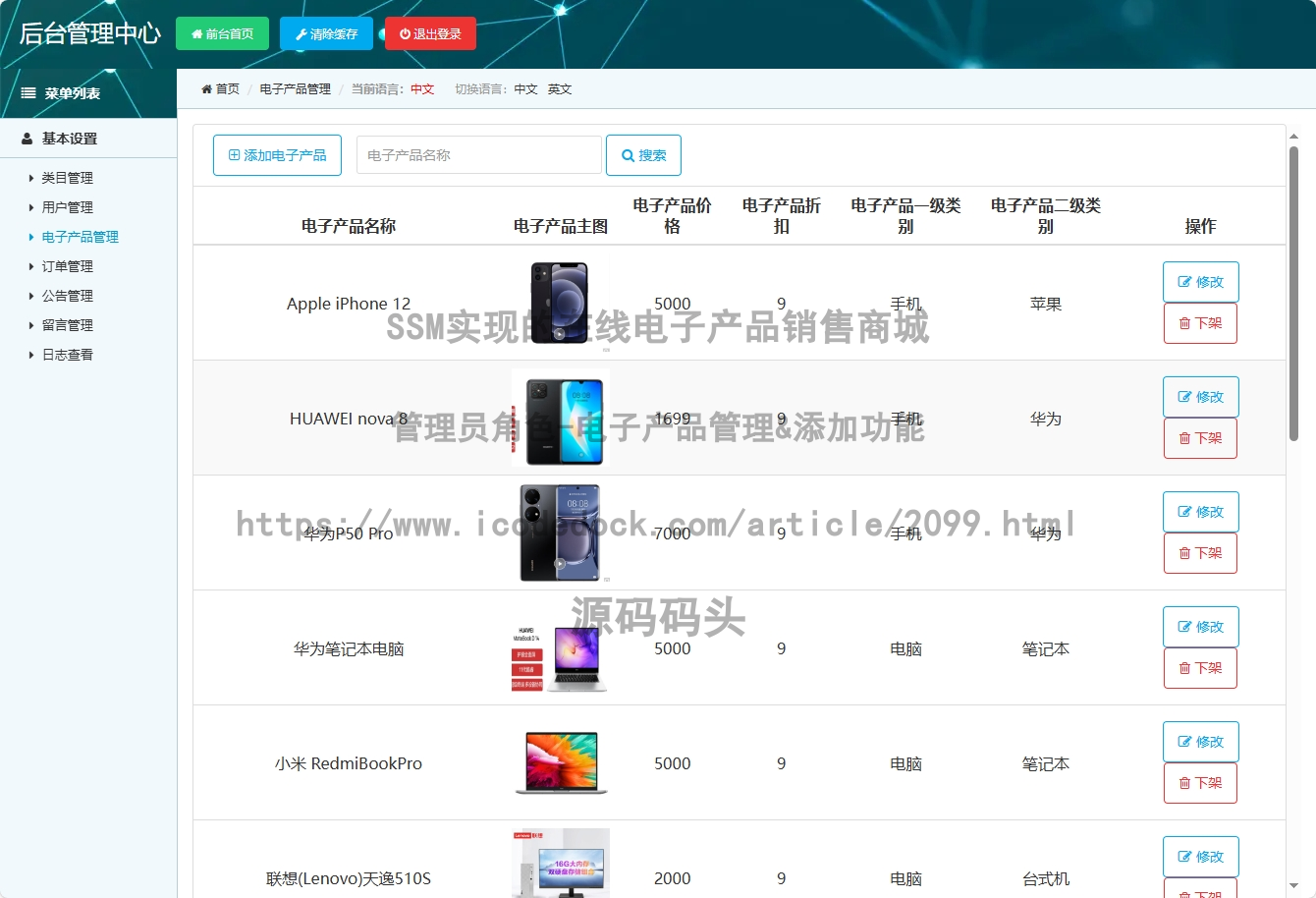Open 日志查看 in sidebar
Image resolution: width=1316 pixels, height=898 pixels.
[68, 355]
